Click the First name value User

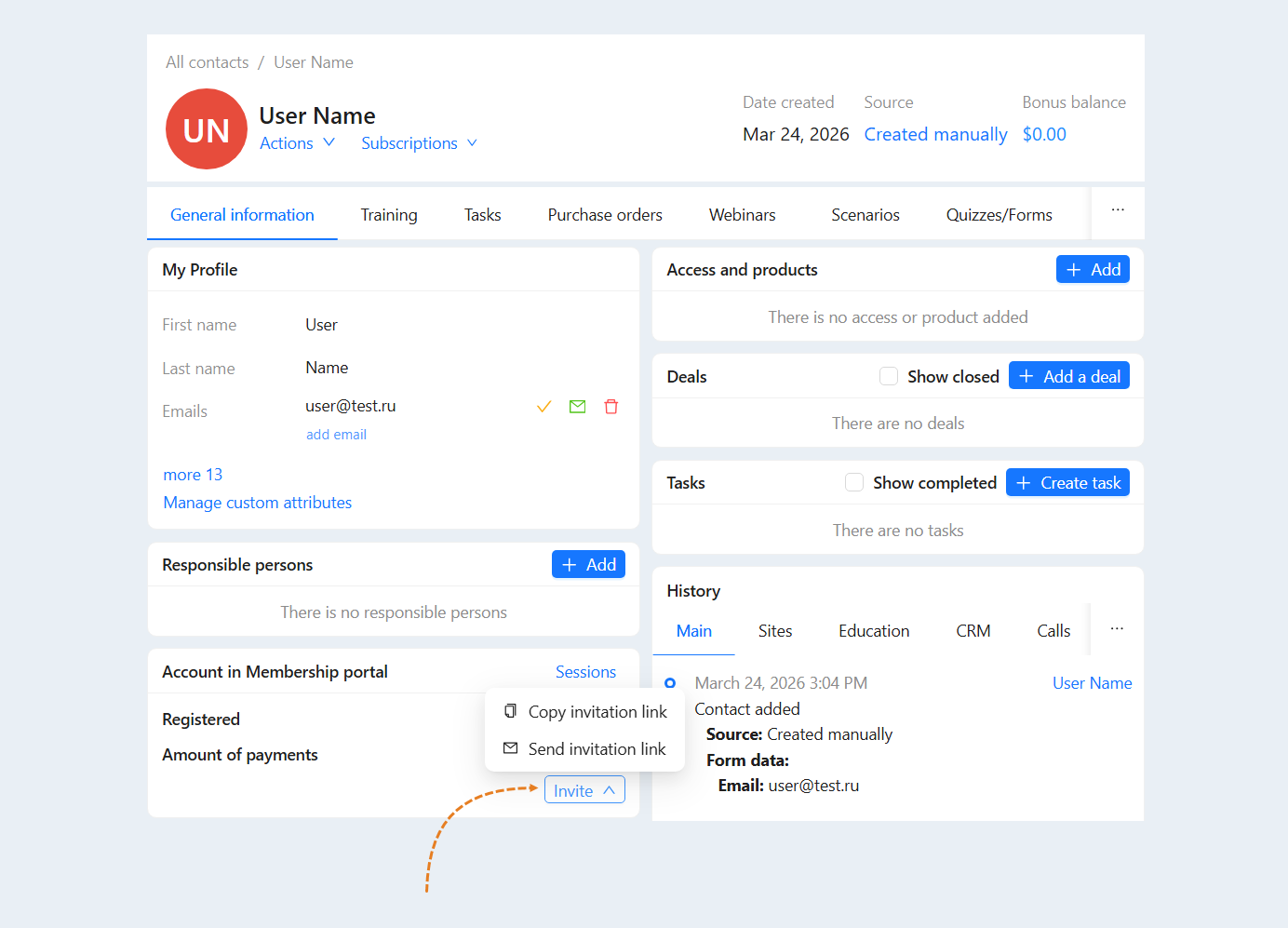pos(321,325)
